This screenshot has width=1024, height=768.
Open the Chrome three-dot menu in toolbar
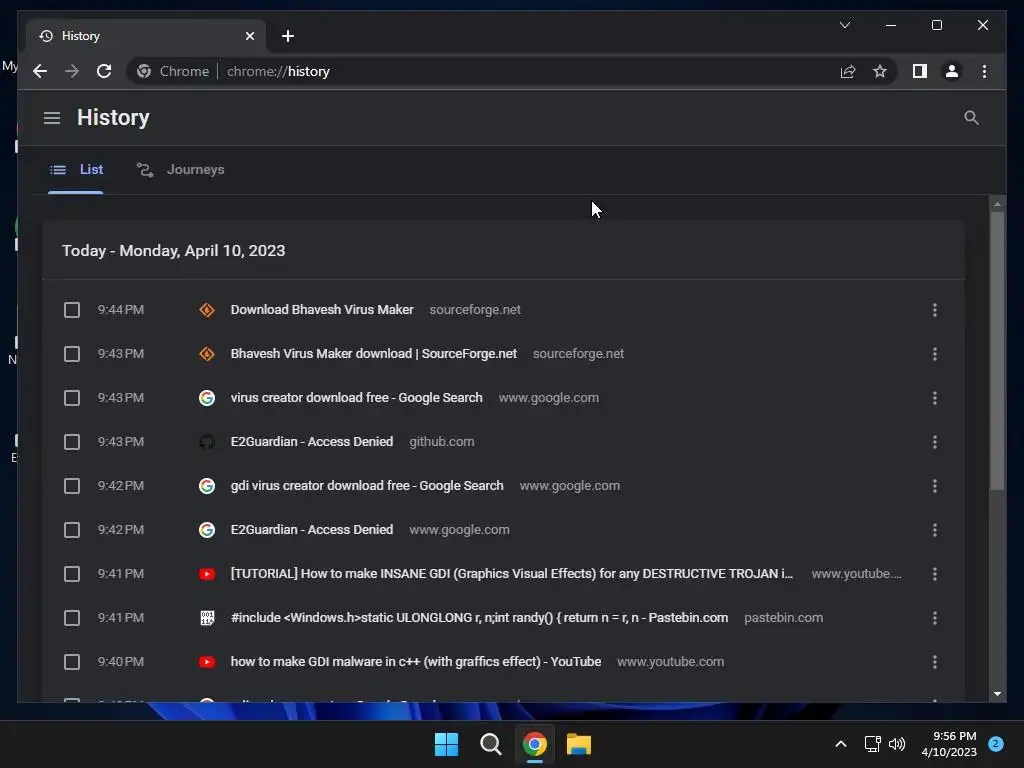point(984,71)
